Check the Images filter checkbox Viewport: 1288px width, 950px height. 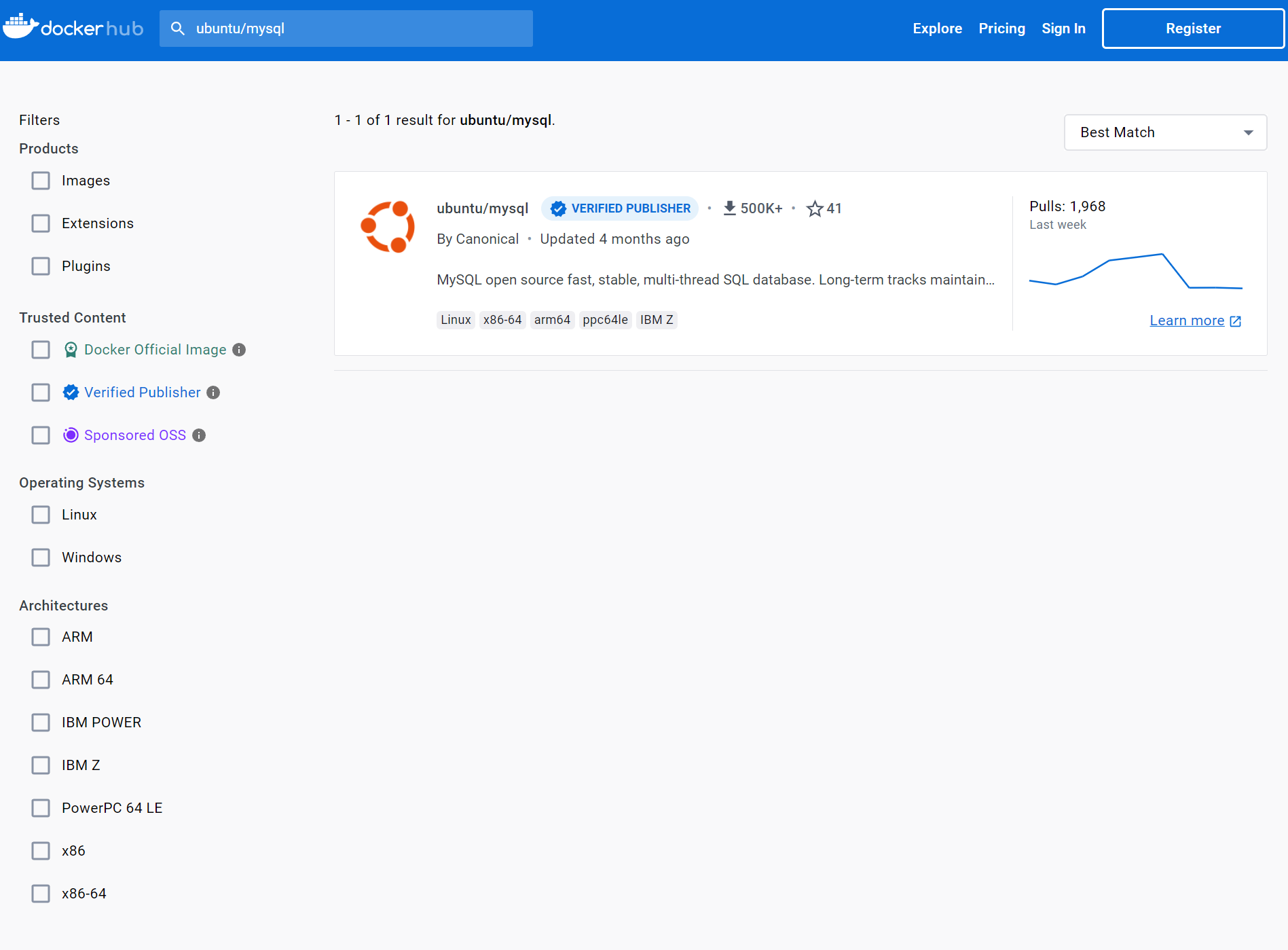[x=41, y=181]
